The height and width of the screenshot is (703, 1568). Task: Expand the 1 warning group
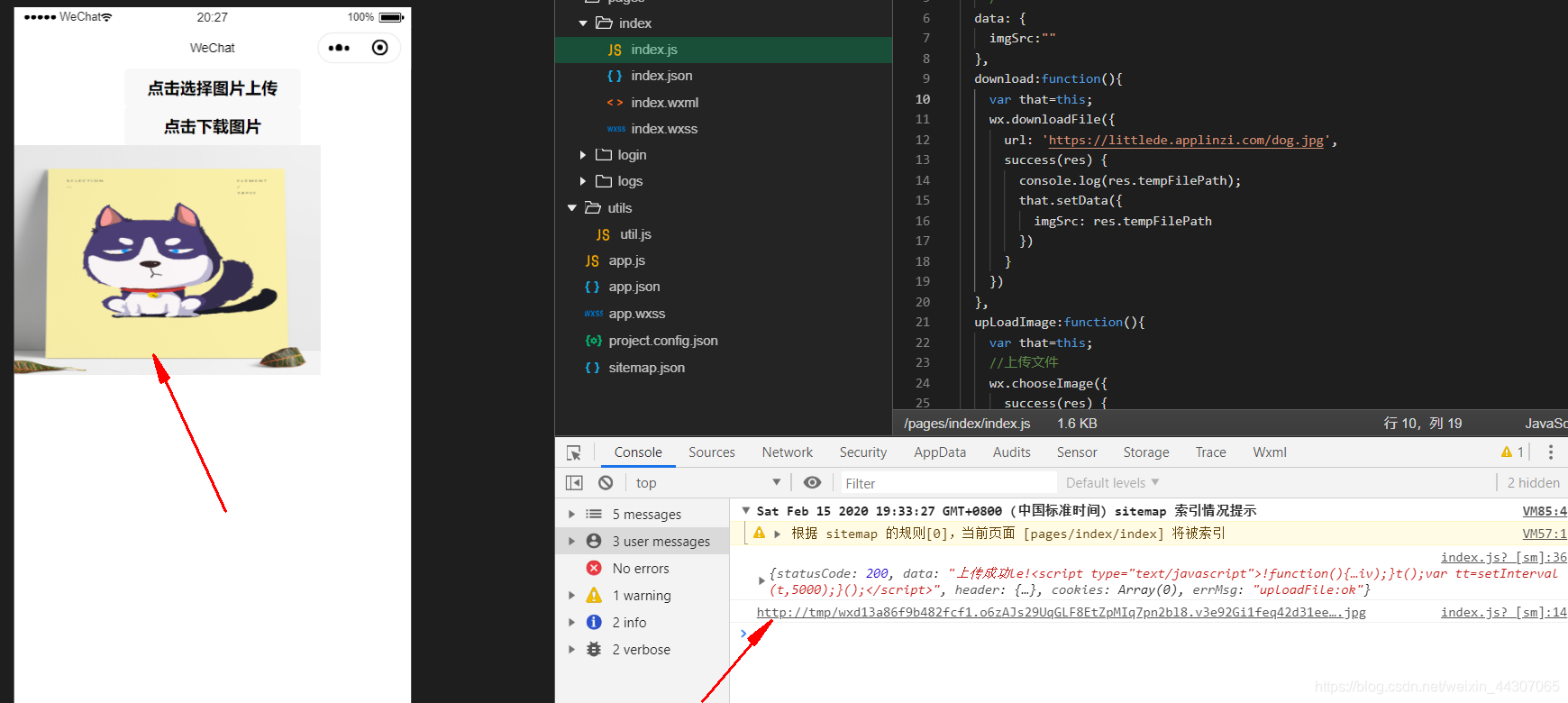point(571,595)
